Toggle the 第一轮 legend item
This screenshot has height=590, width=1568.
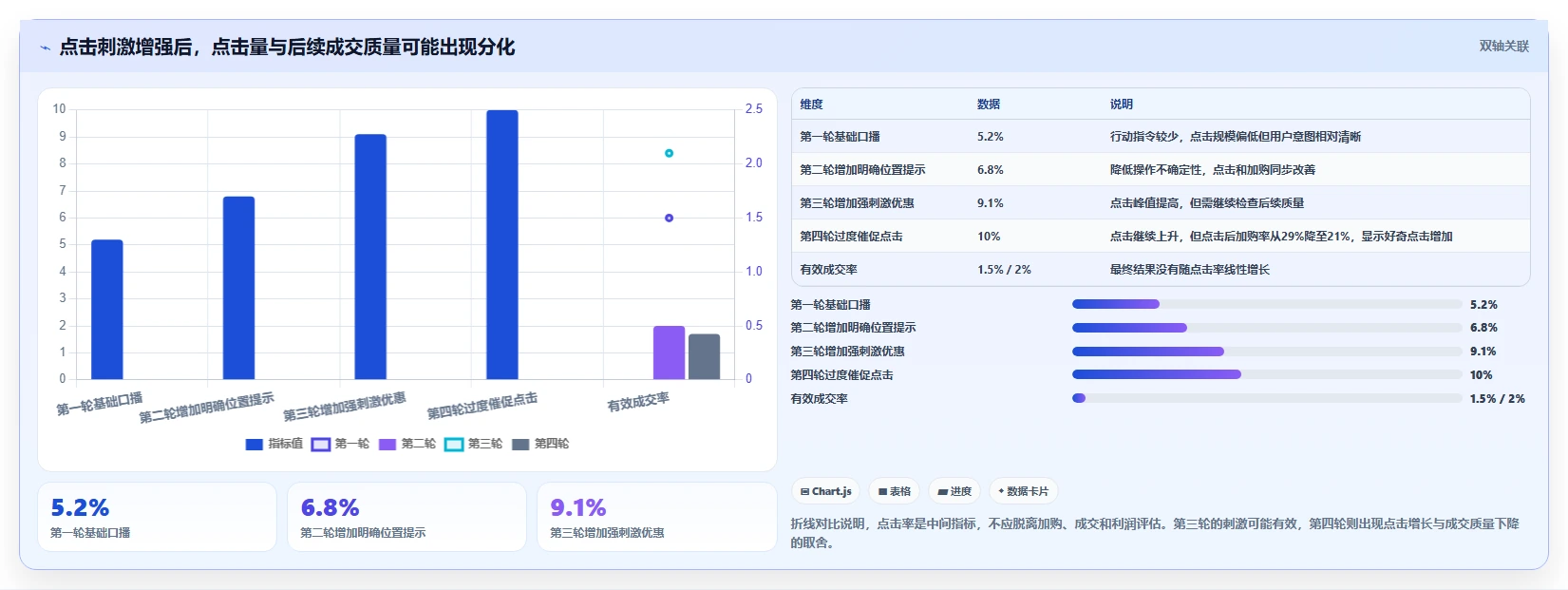[340, 444]
